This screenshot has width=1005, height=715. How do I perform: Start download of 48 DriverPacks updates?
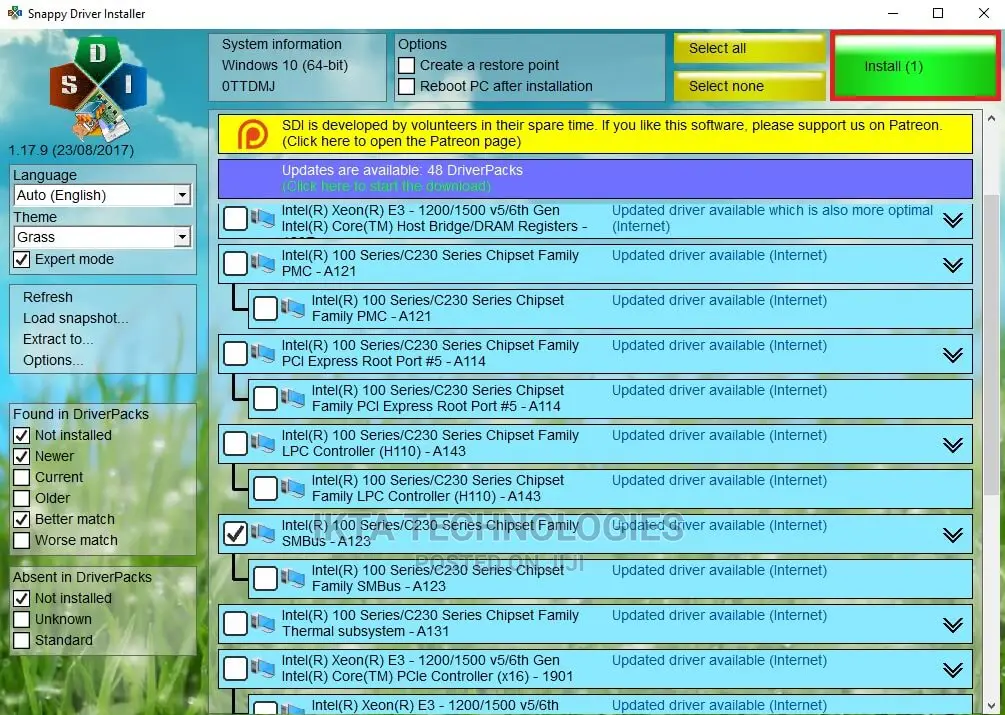click(595, 179)
